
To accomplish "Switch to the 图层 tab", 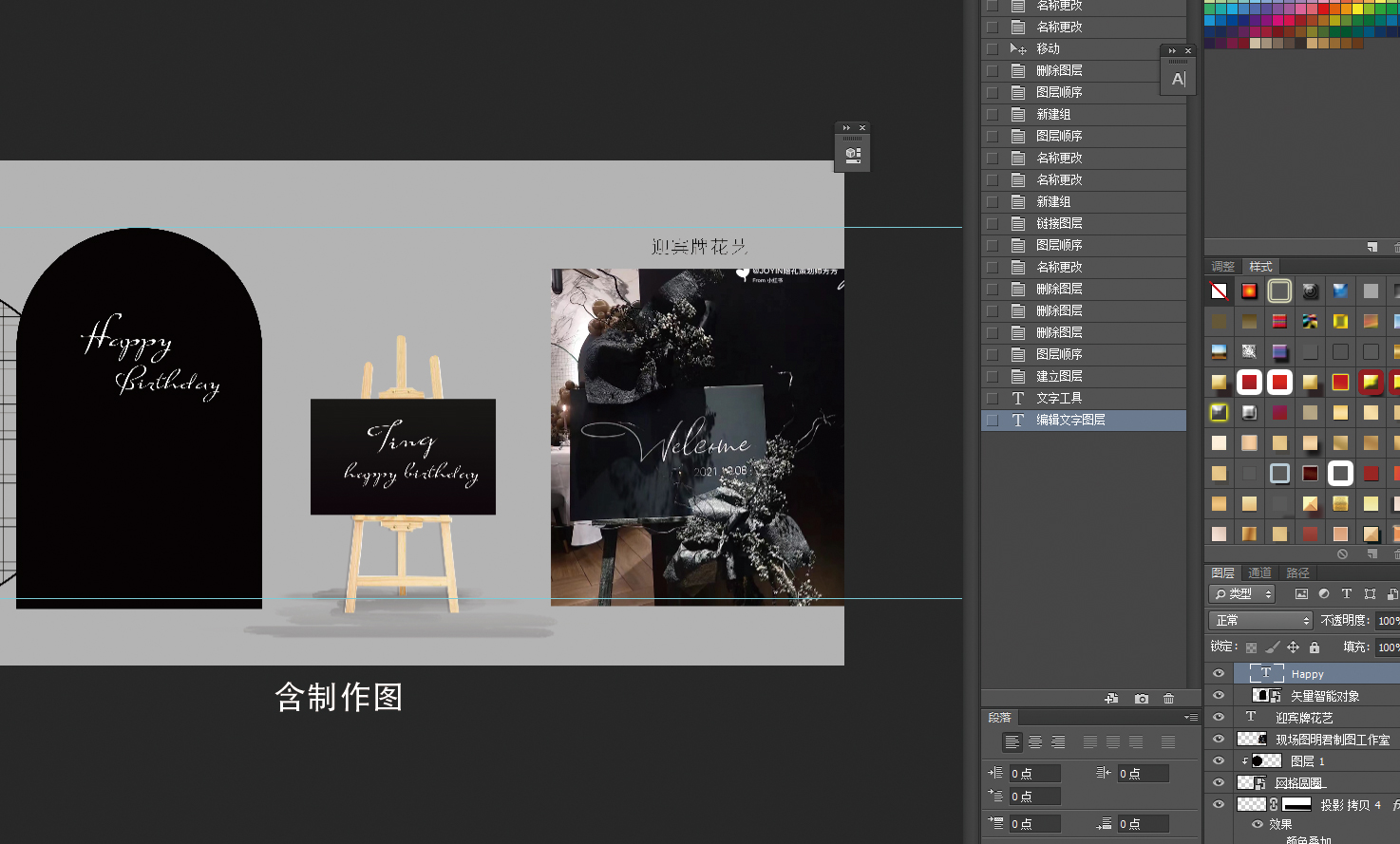I will (x=1222, y=572).
